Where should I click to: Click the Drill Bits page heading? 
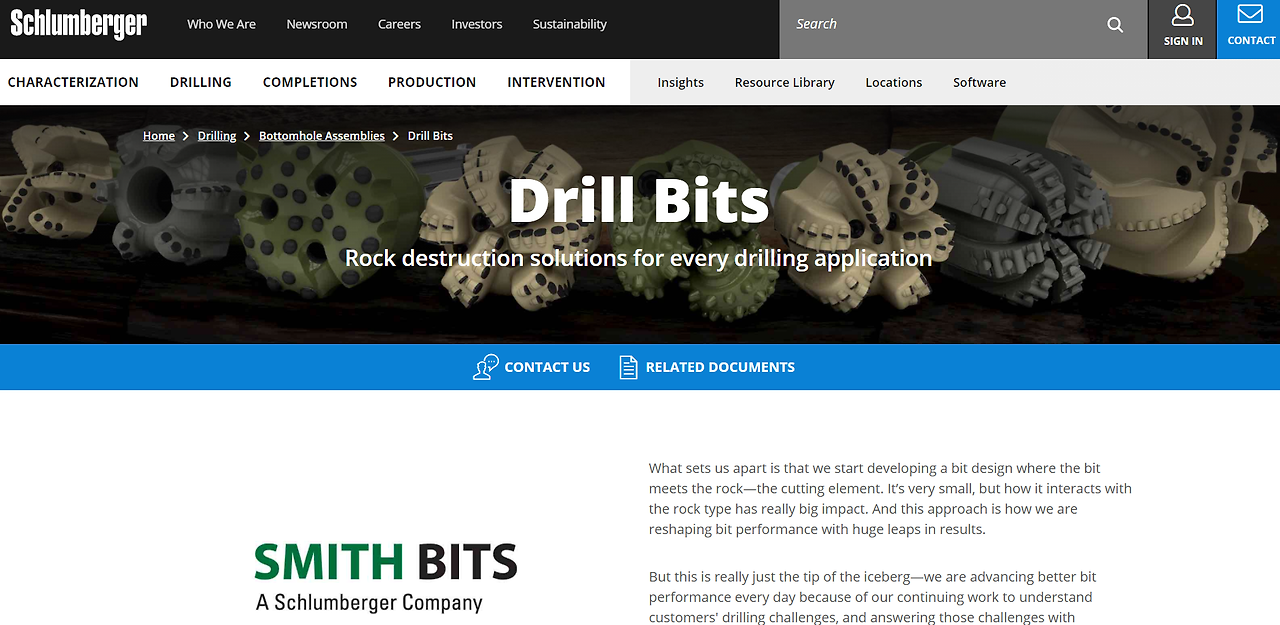click(639, 201)
